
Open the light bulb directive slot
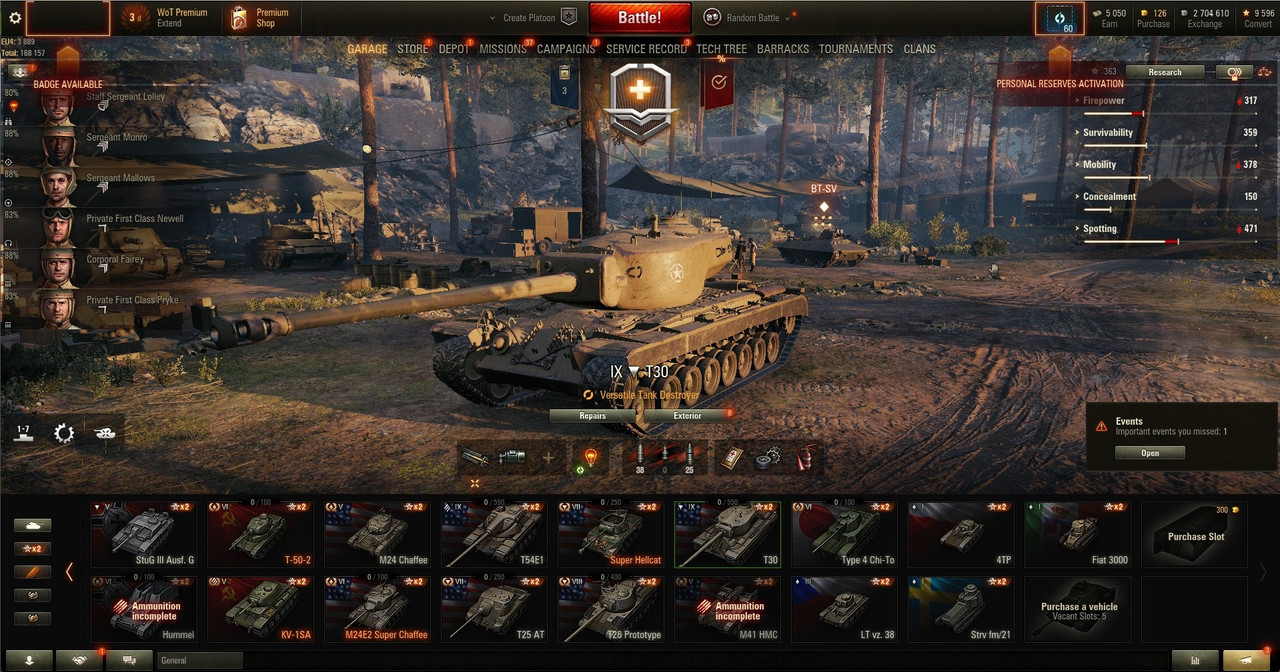(590, 458)
